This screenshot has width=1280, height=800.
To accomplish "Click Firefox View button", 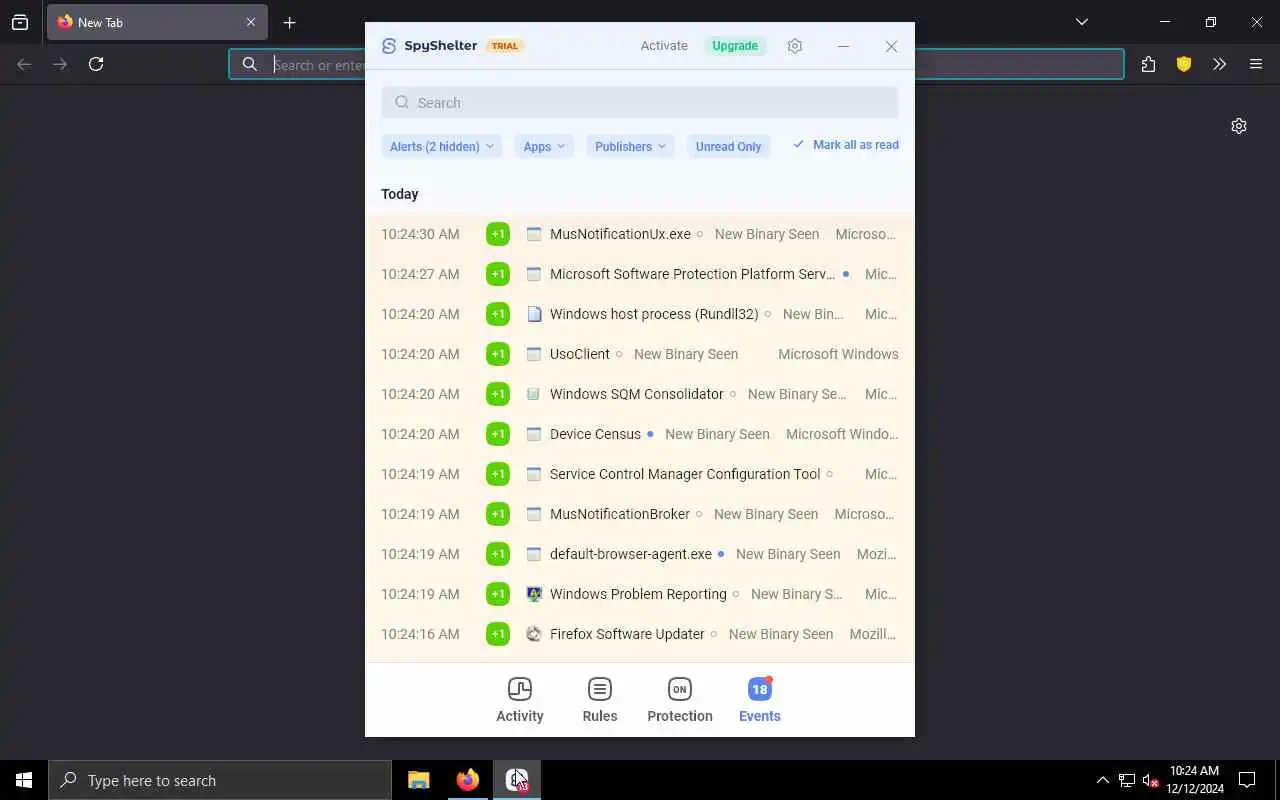I will tap(20, 22).
